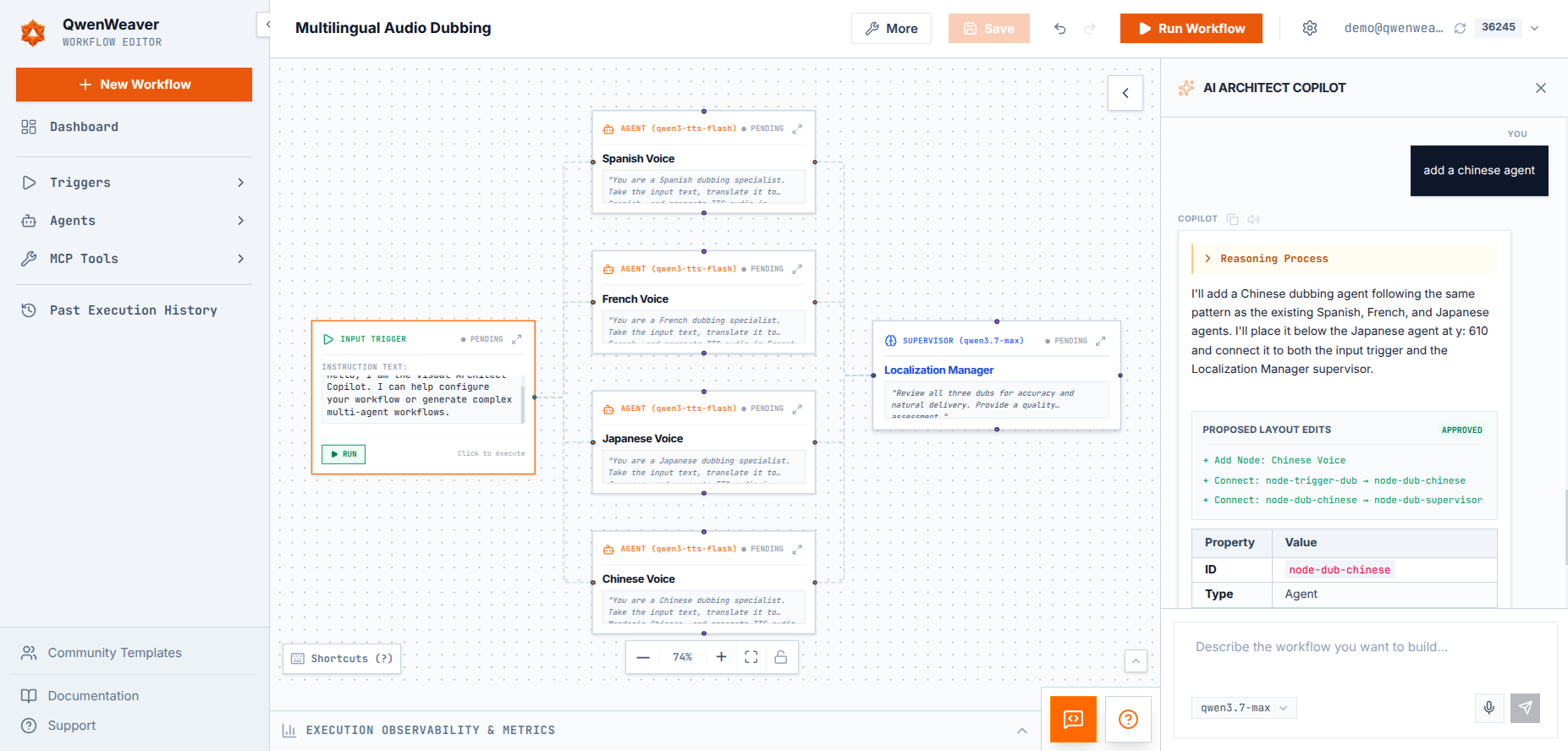
Task: Play copilot response audio speaker icon
Action: coord(1254,219)
